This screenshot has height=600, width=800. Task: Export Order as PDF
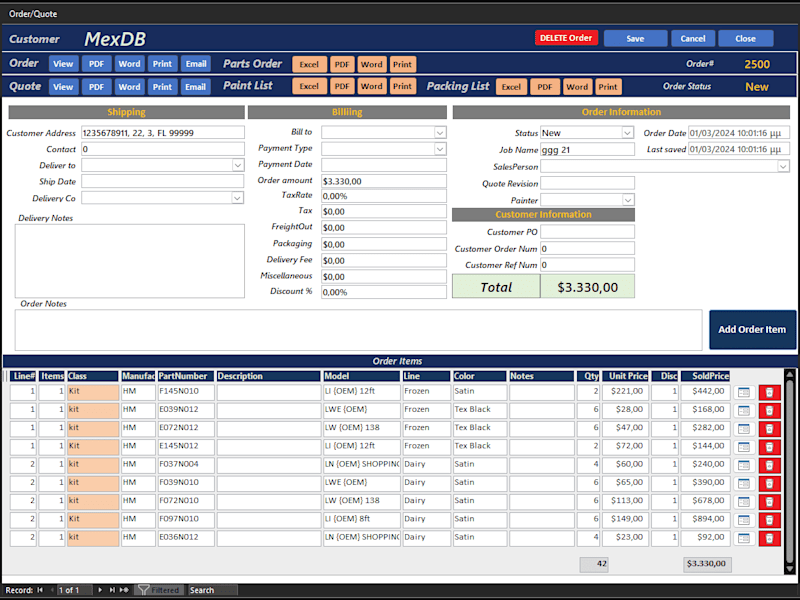click(x=96, y=64)
